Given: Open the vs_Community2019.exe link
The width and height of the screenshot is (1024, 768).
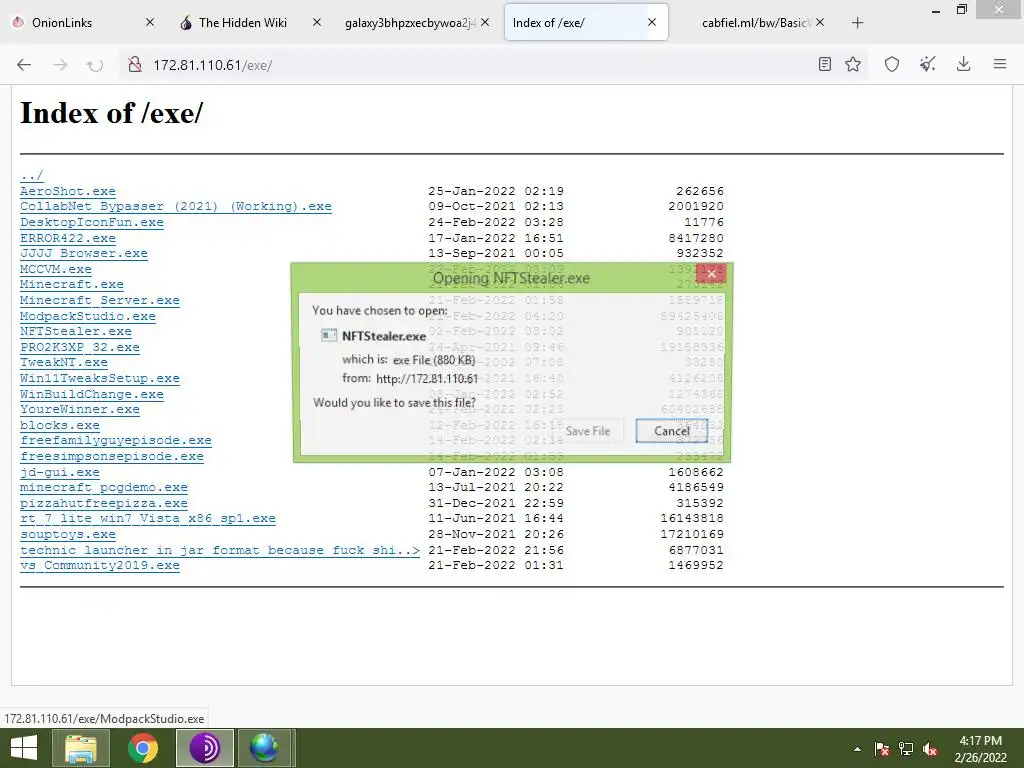Looking at the screenshot, I should [100, 566].
